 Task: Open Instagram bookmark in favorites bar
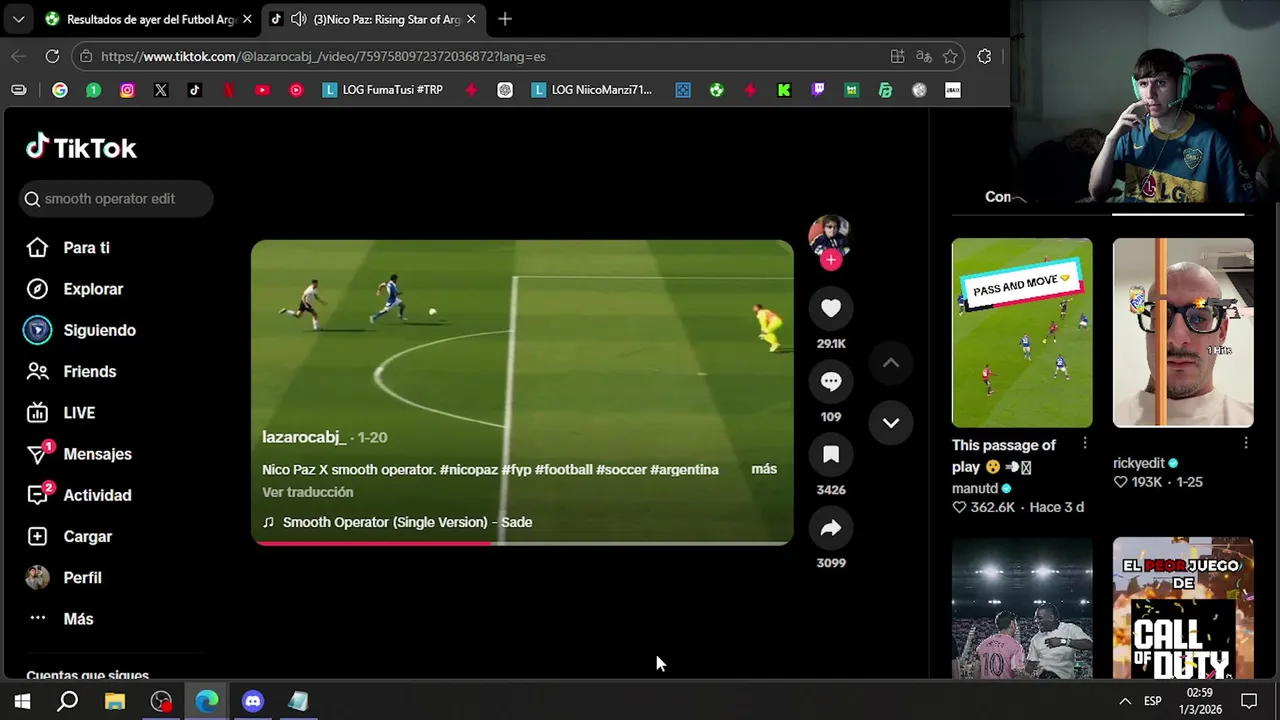click(x=127, y=90)
